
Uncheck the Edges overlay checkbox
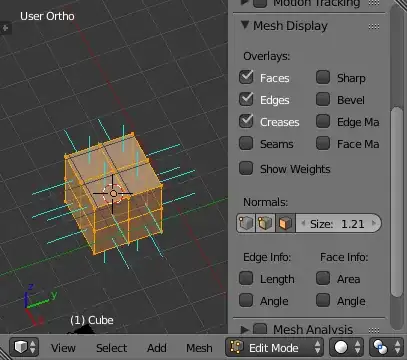(x=246, y=99)
